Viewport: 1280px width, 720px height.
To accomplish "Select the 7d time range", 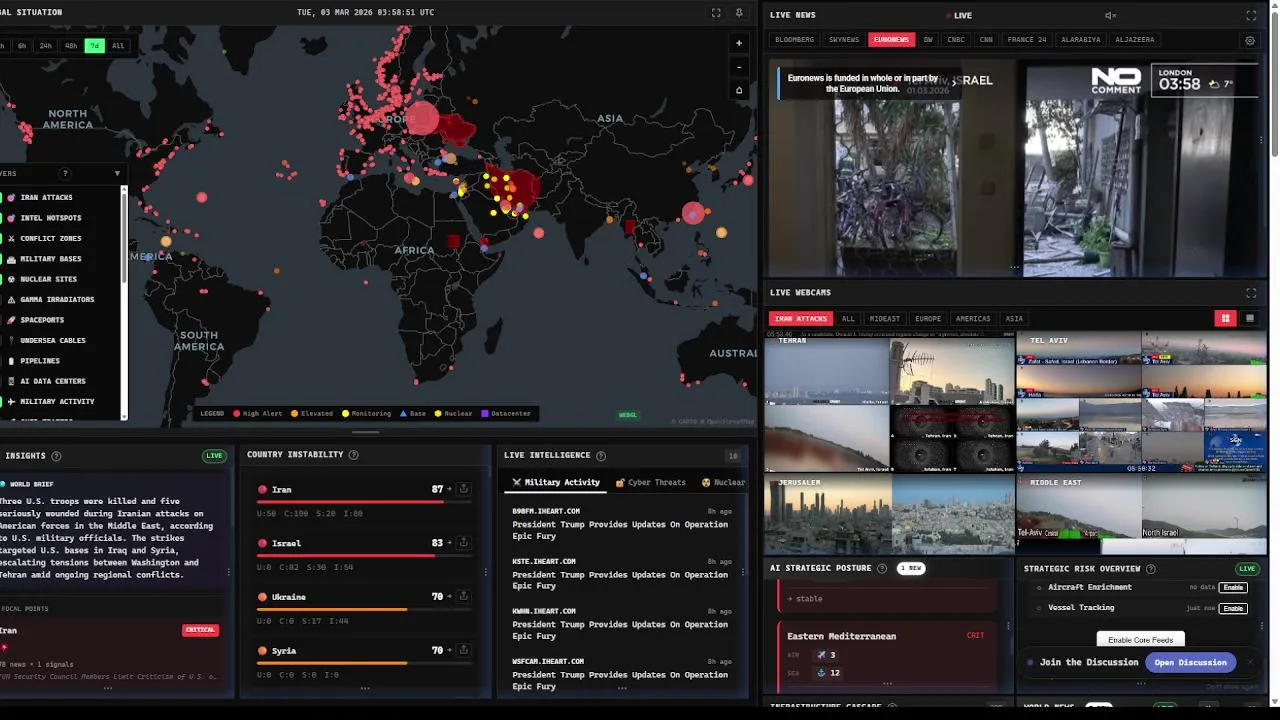I will click(94, 46).
